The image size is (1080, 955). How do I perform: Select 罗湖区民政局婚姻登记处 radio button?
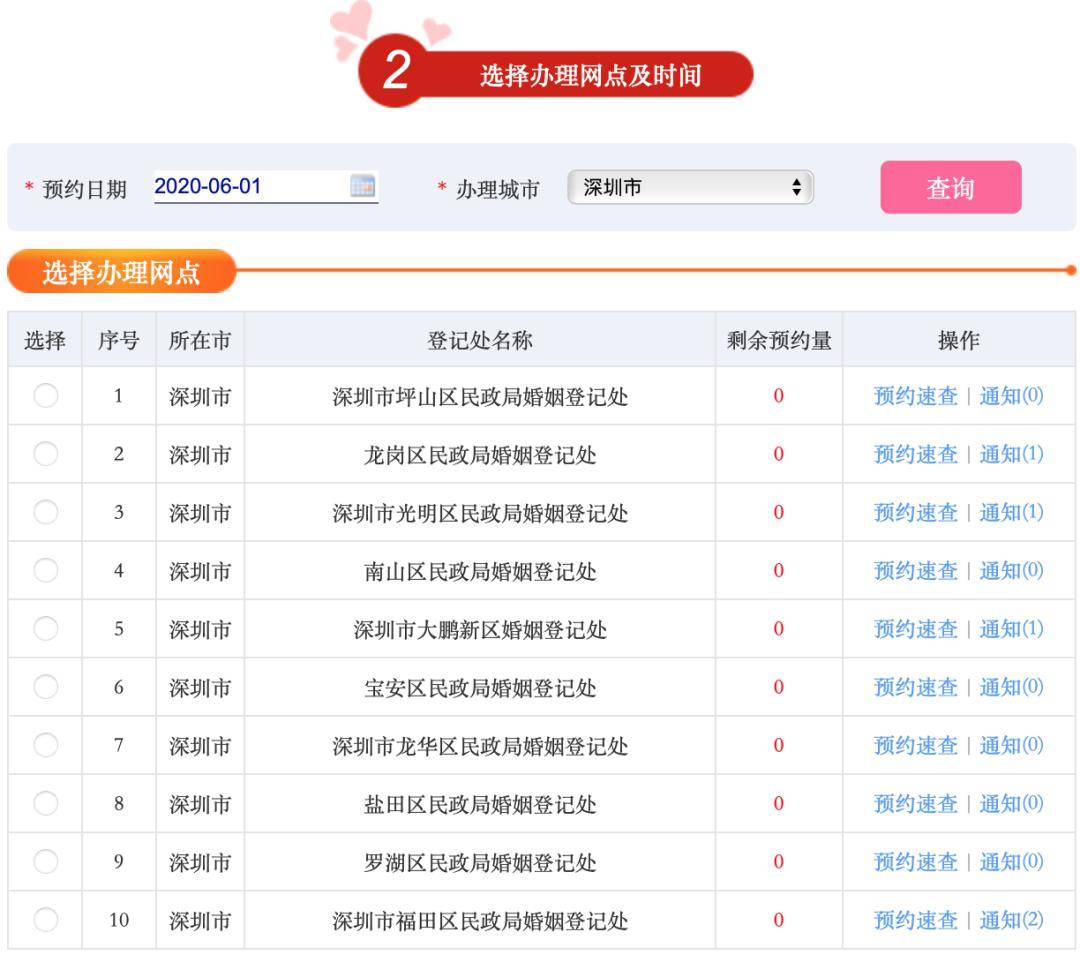[x=46, y=861]
